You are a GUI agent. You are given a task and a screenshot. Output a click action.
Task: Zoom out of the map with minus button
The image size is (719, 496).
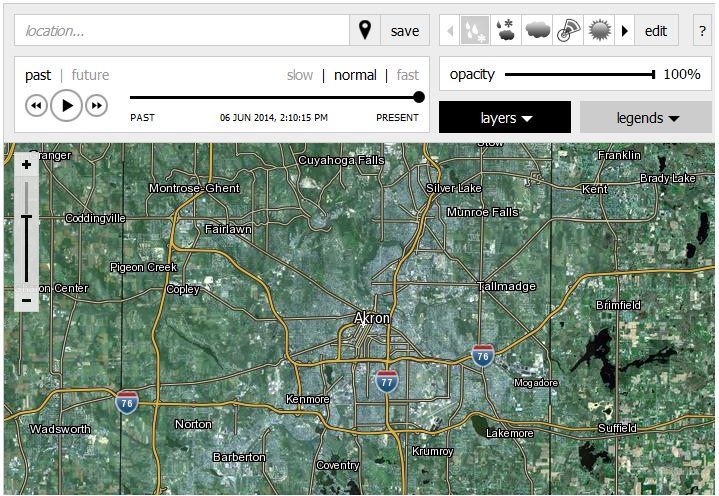26,300
